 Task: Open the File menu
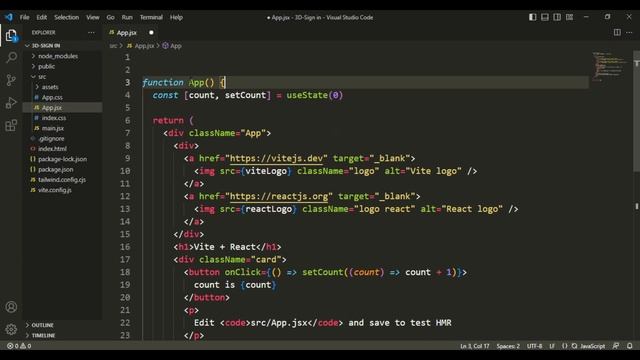(x=24, y=17)
